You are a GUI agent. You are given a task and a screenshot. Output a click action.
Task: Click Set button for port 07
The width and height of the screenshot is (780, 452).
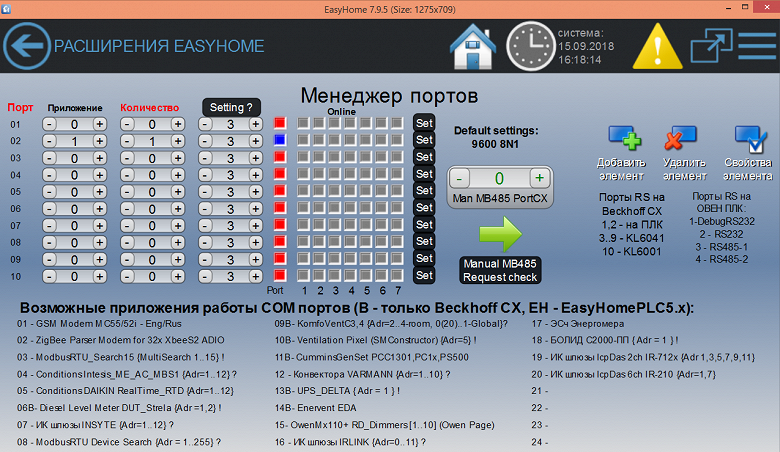coord(424,224)
